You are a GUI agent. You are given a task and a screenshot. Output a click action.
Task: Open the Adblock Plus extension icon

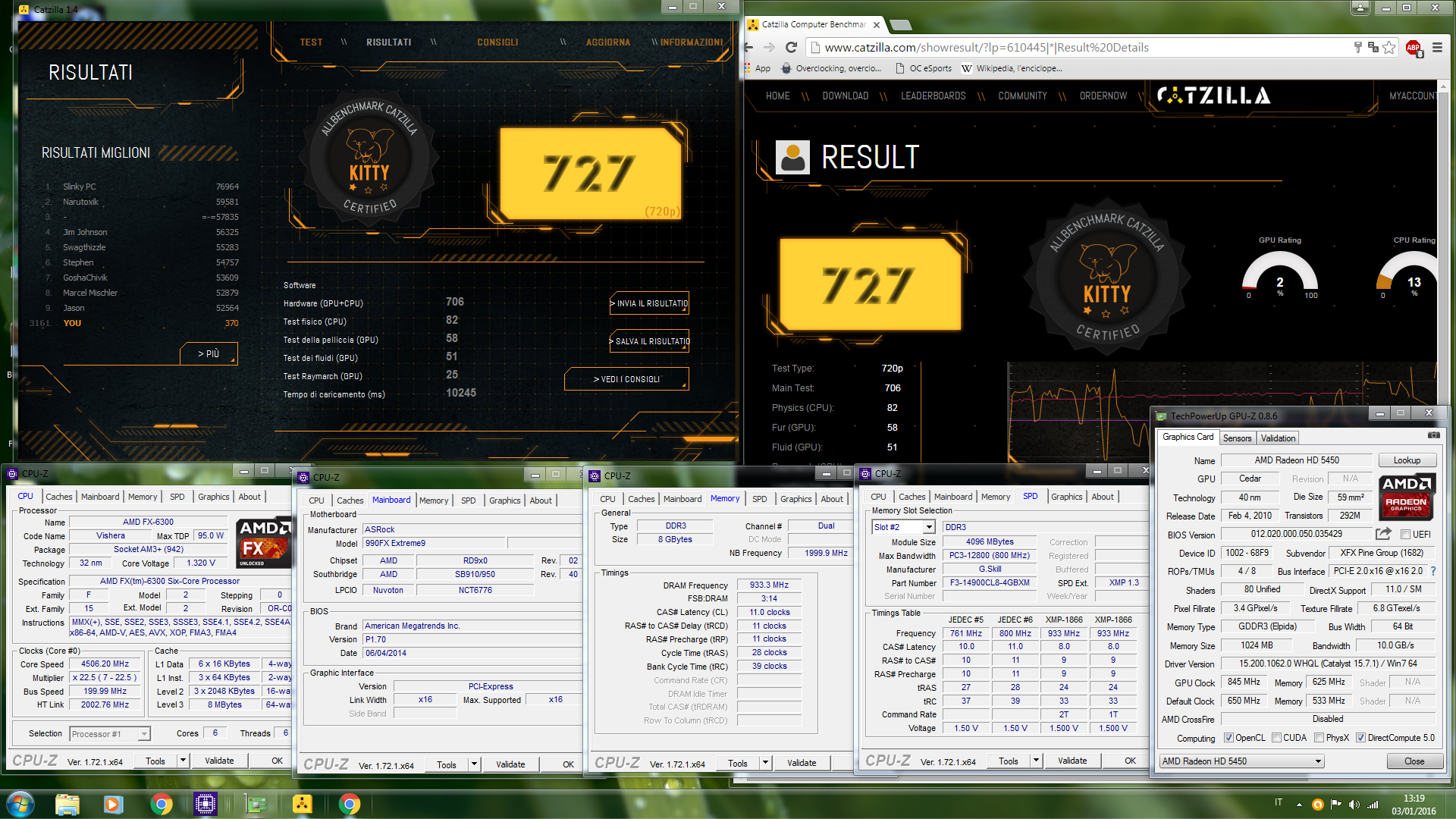point(1414,47)
